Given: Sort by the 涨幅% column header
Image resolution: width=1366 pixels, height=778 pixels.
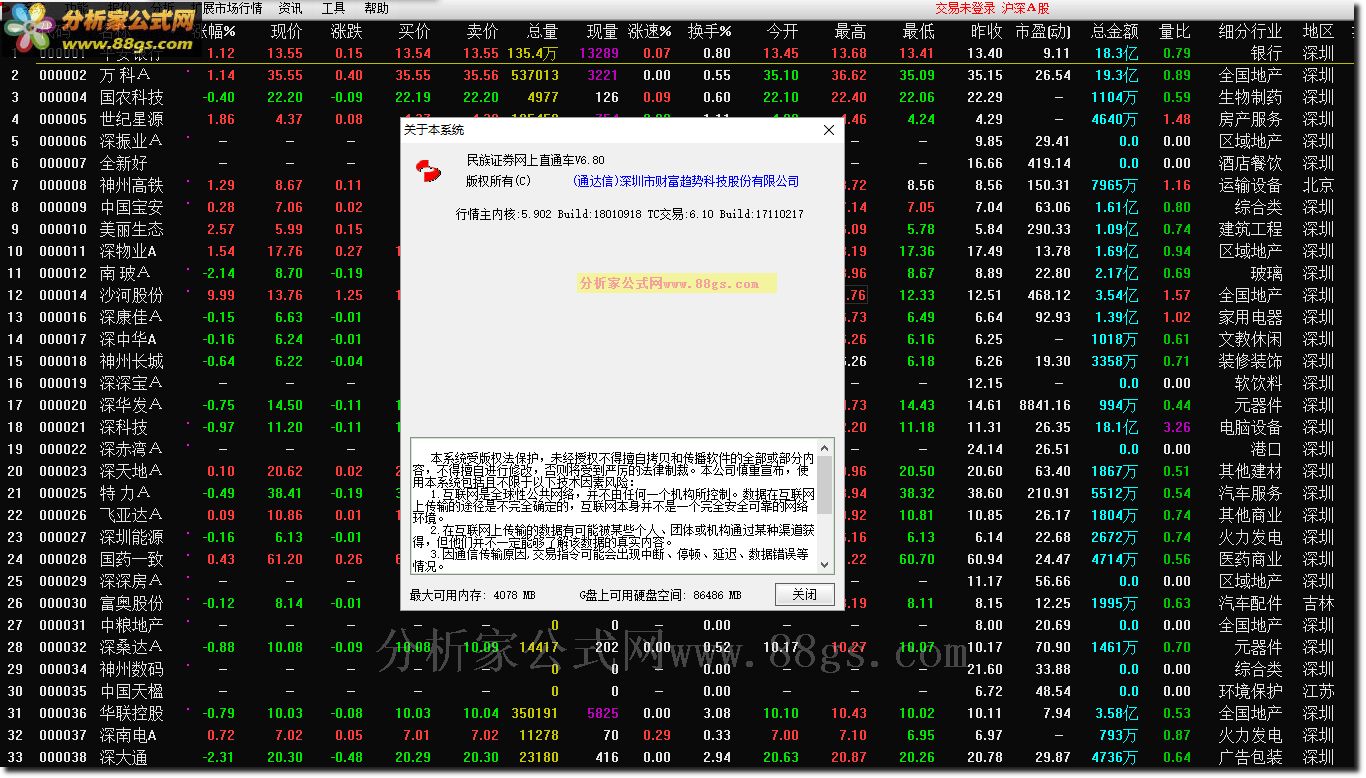Looking at the screenshot, I should 214,32.
